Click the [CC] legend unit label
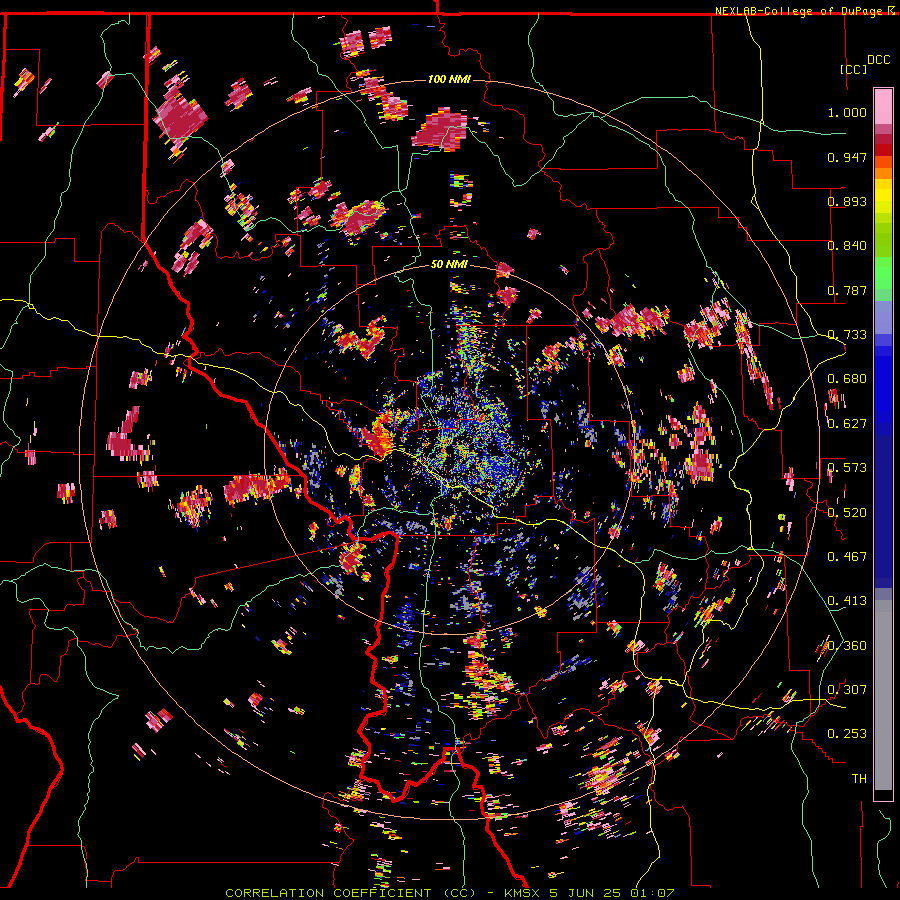Image resolution: width=900 pixels, height=900 pixels. pos(854,69)
